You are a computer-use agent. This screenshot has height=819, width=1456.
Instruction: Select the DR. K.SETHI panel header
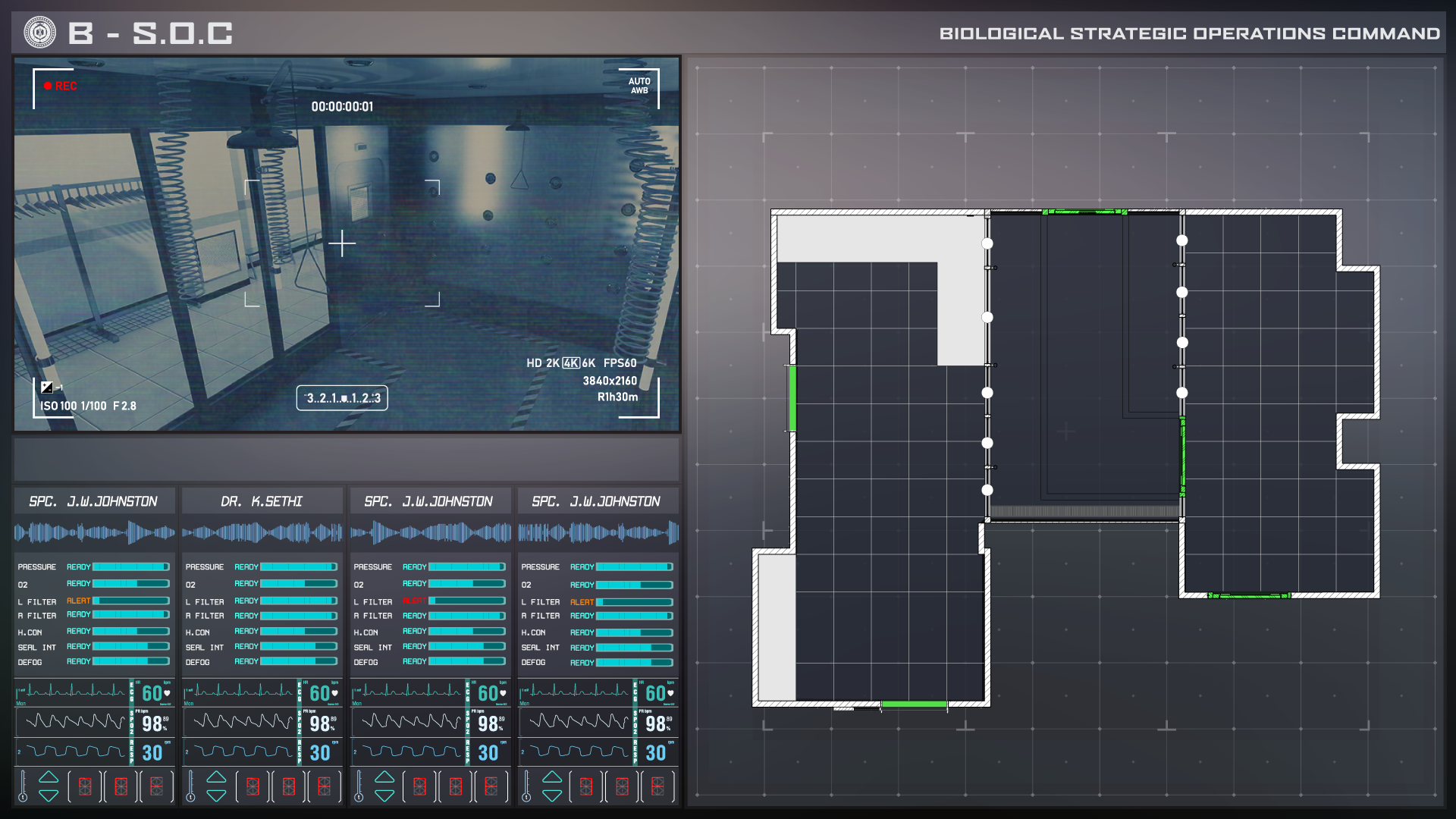pos(262,501)
